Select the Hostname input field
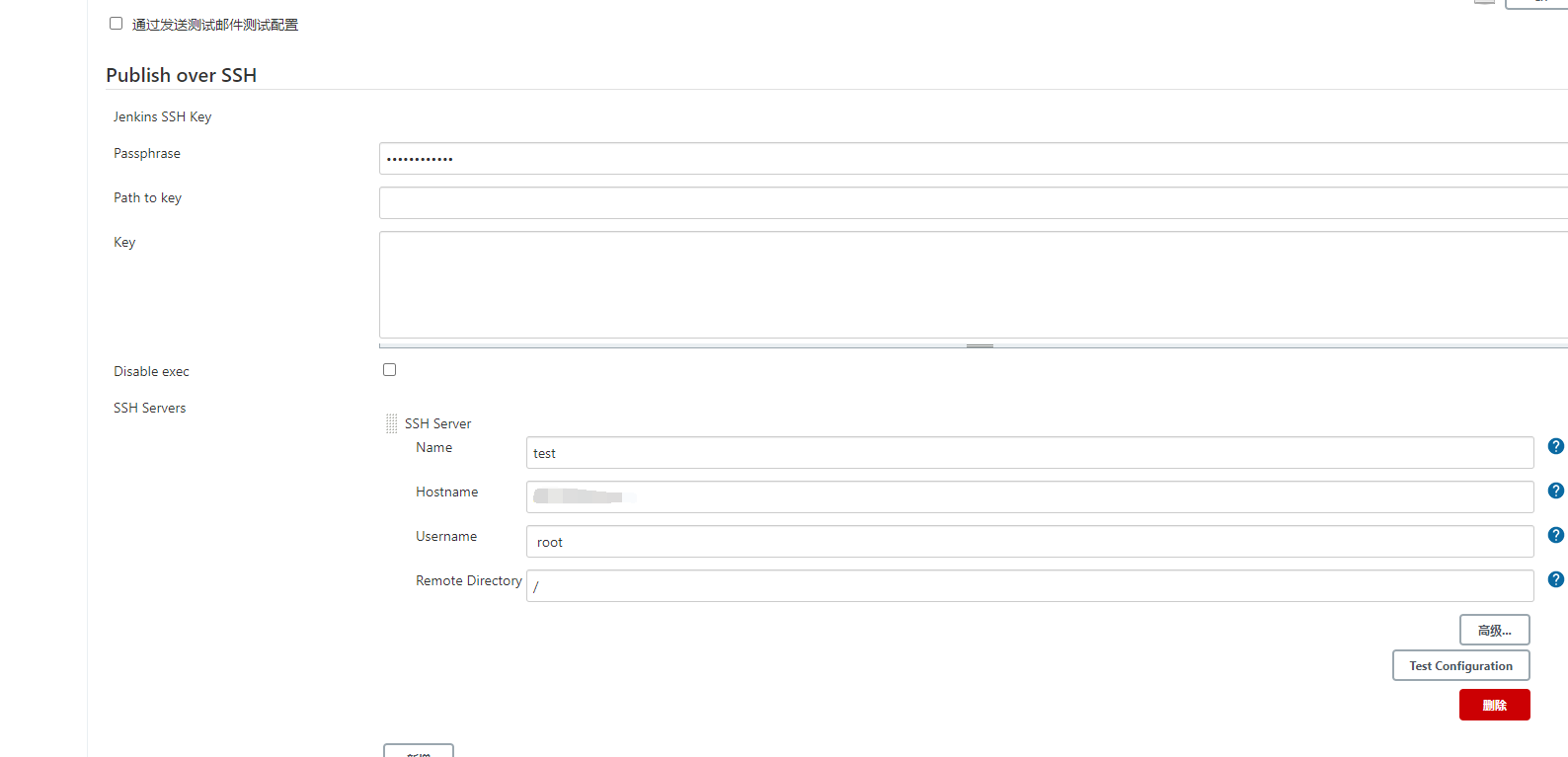1568x757 pixels. pyautogui.click(x=1030, y=496)
